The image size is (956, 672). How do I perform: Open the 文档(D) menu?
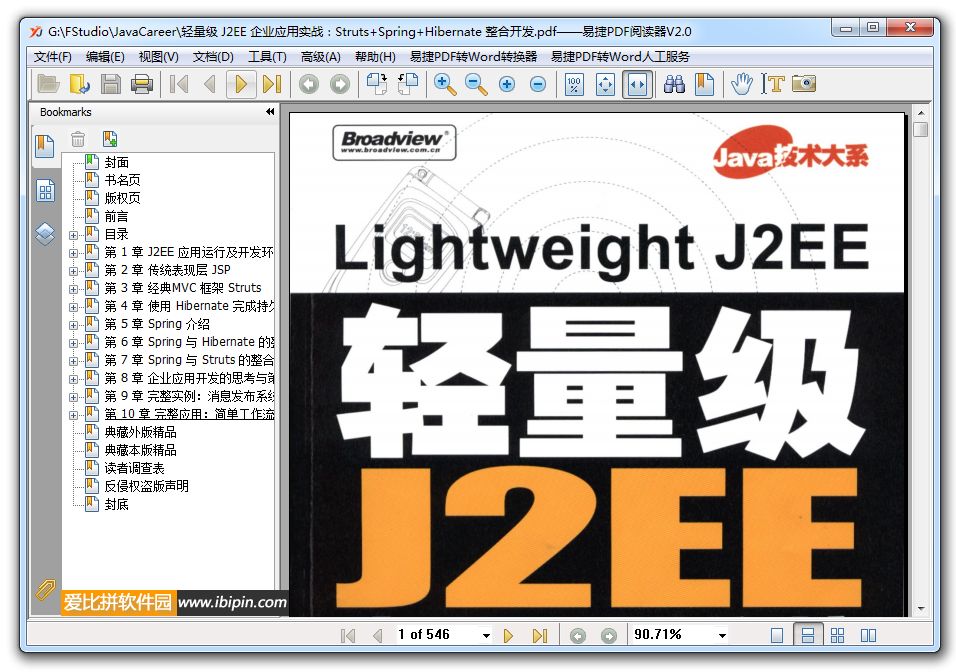(x=213, y=57)
